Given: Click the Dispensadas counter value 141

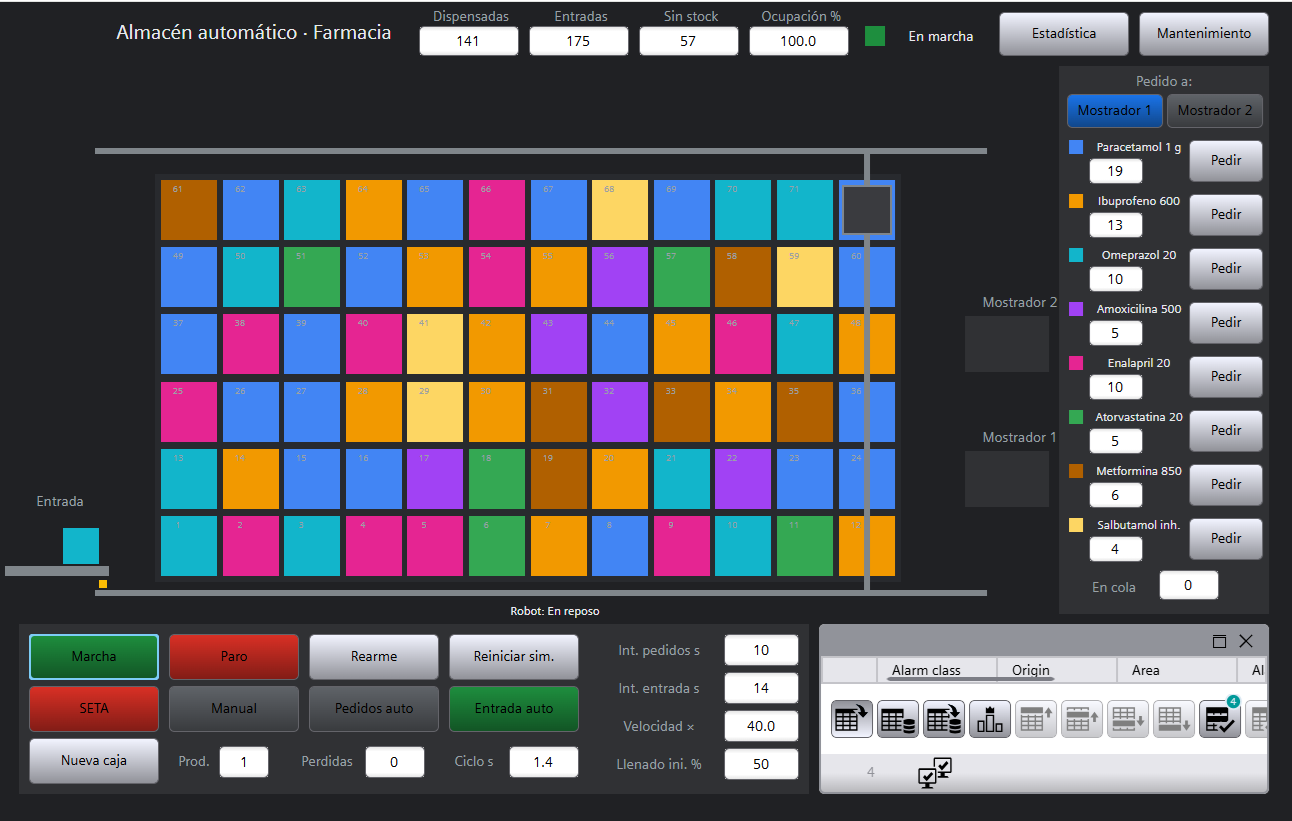Looking at the screenshot, I should coord(469,41).
